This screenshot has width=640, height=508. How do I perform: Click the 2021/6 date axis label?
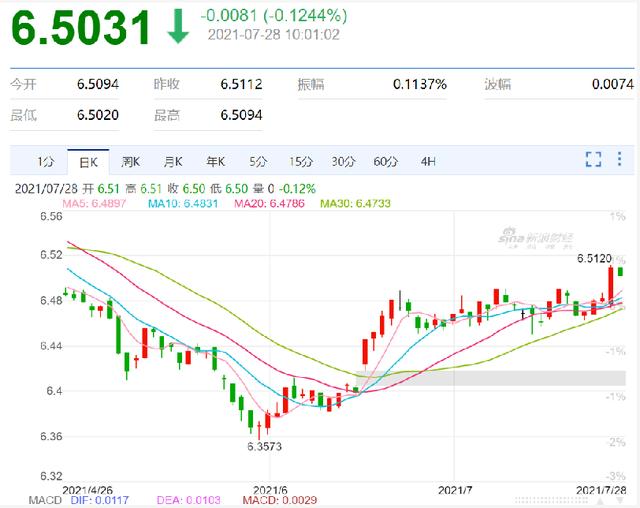[270, 490]
